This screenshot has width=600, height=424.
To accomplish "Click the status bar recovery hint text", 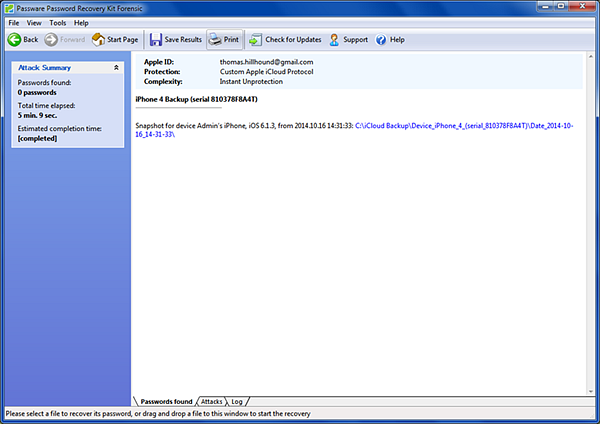I will click(x=158, y=414).
